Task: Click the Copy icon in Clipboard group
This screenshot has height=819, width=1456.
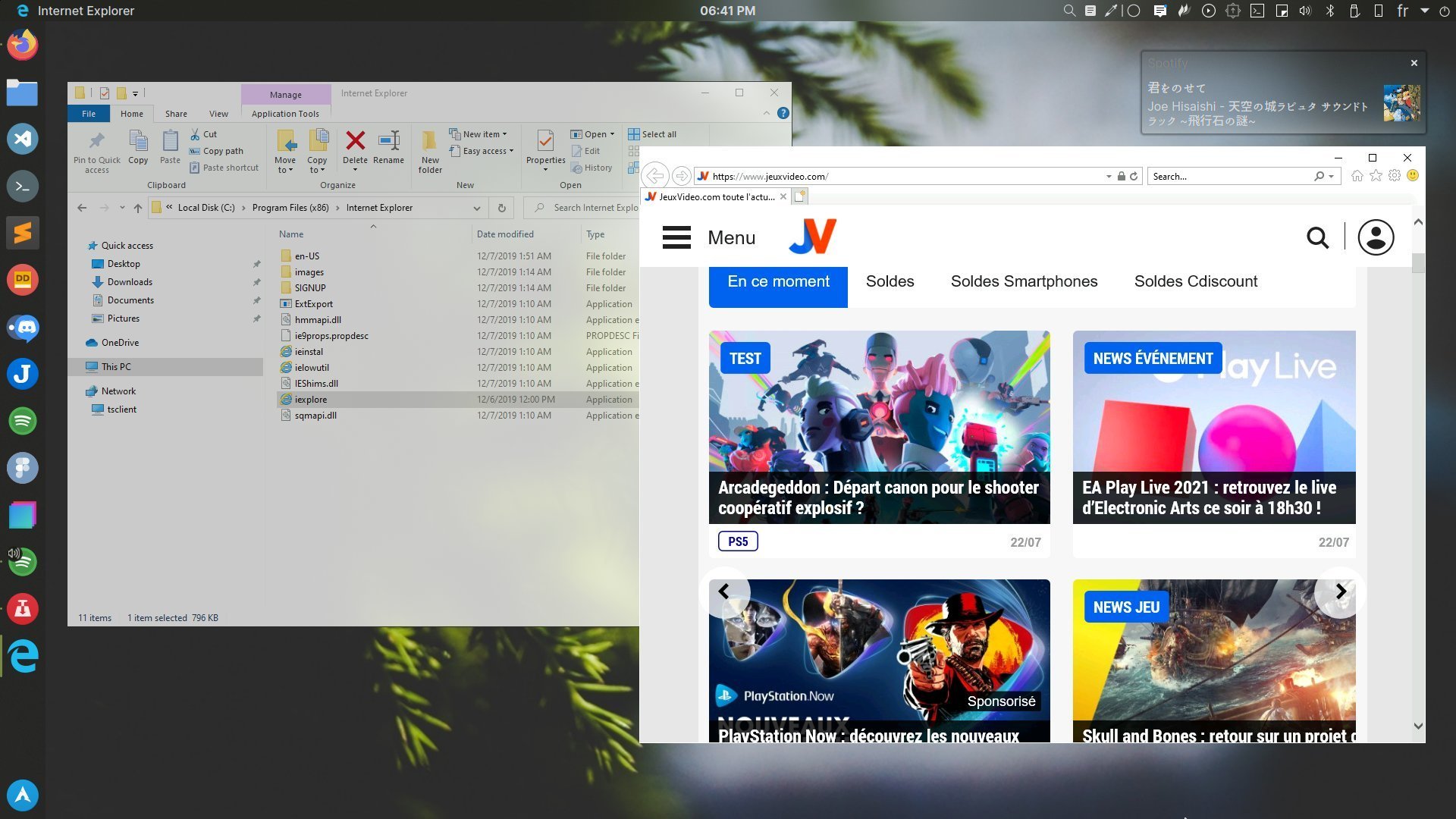Action: pyautogui.click(x=138, y=147)
